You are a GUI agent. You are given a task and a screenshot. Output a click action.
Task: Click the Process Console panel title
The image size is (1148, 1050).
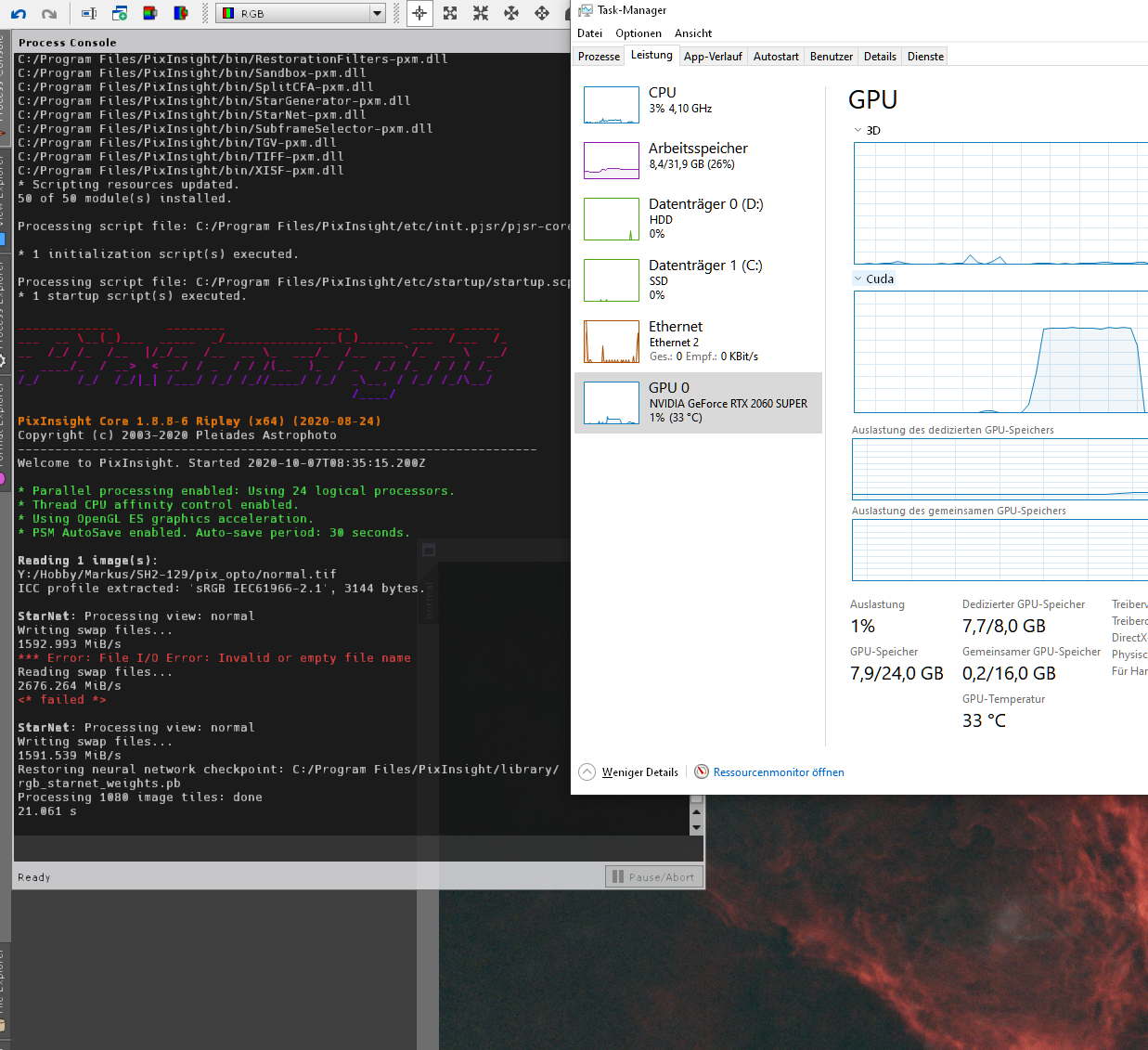[x=68, y=43]
